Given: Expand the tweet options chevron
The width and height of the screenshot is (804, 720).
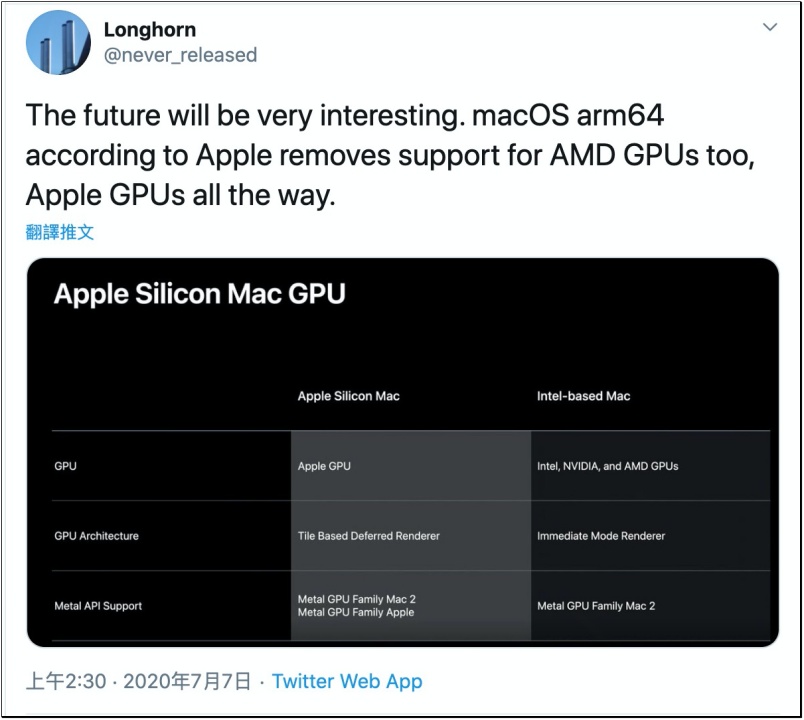Looking at the screenshot, I should pos(770,27).
